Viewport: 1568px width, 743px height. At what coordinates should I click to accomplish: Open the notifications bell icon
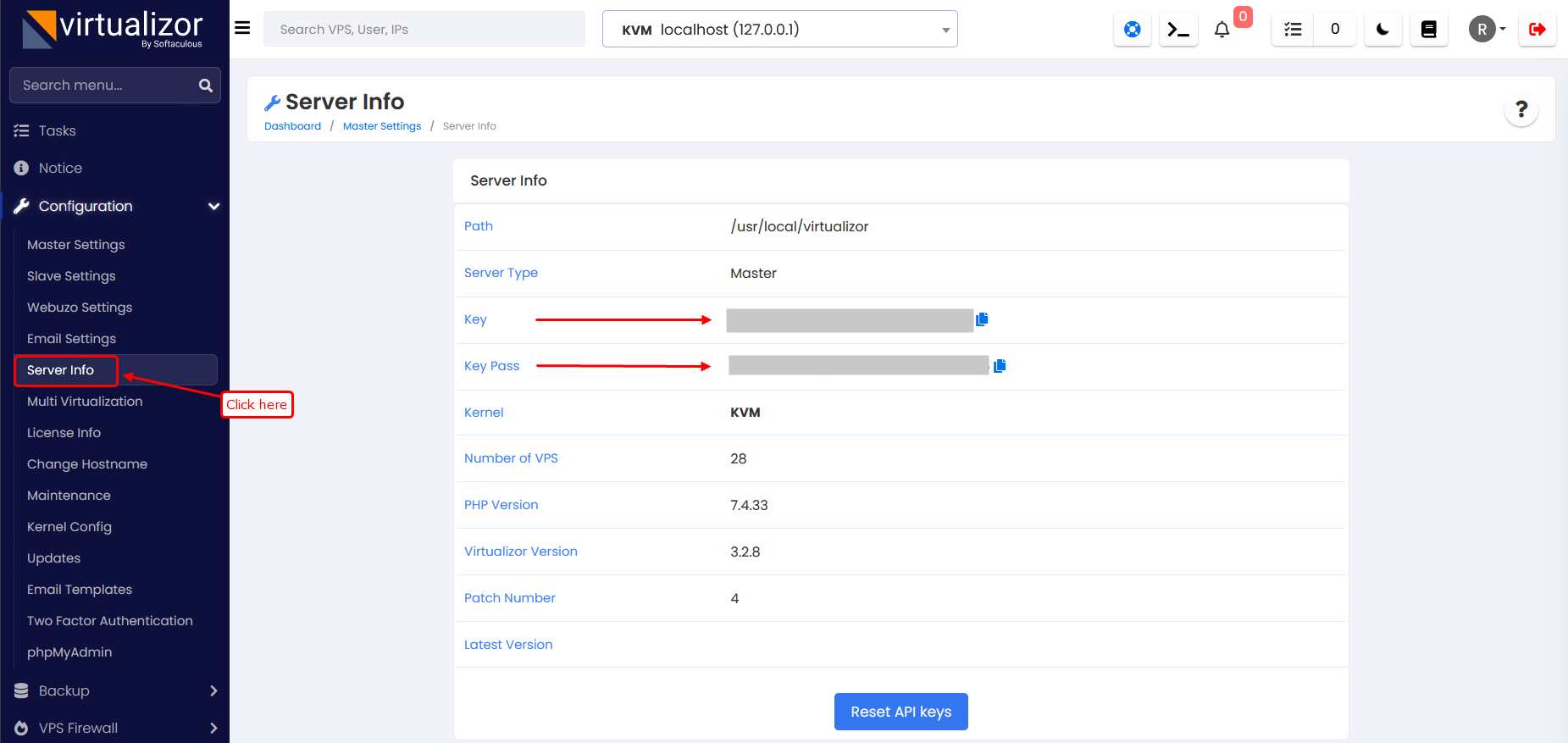click(x=1222, y=30)
